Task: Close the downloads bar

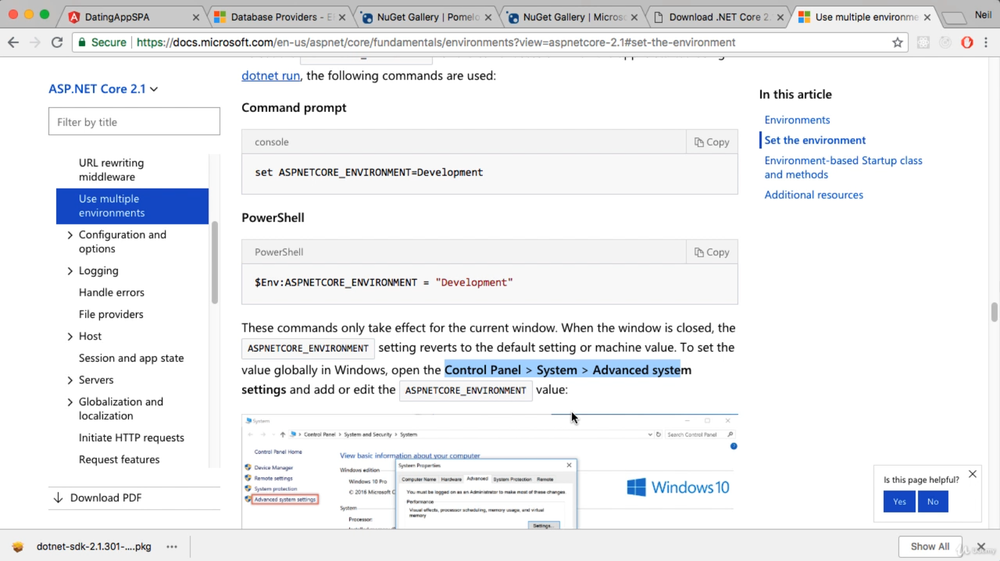Action: click(x=981, y=546)
